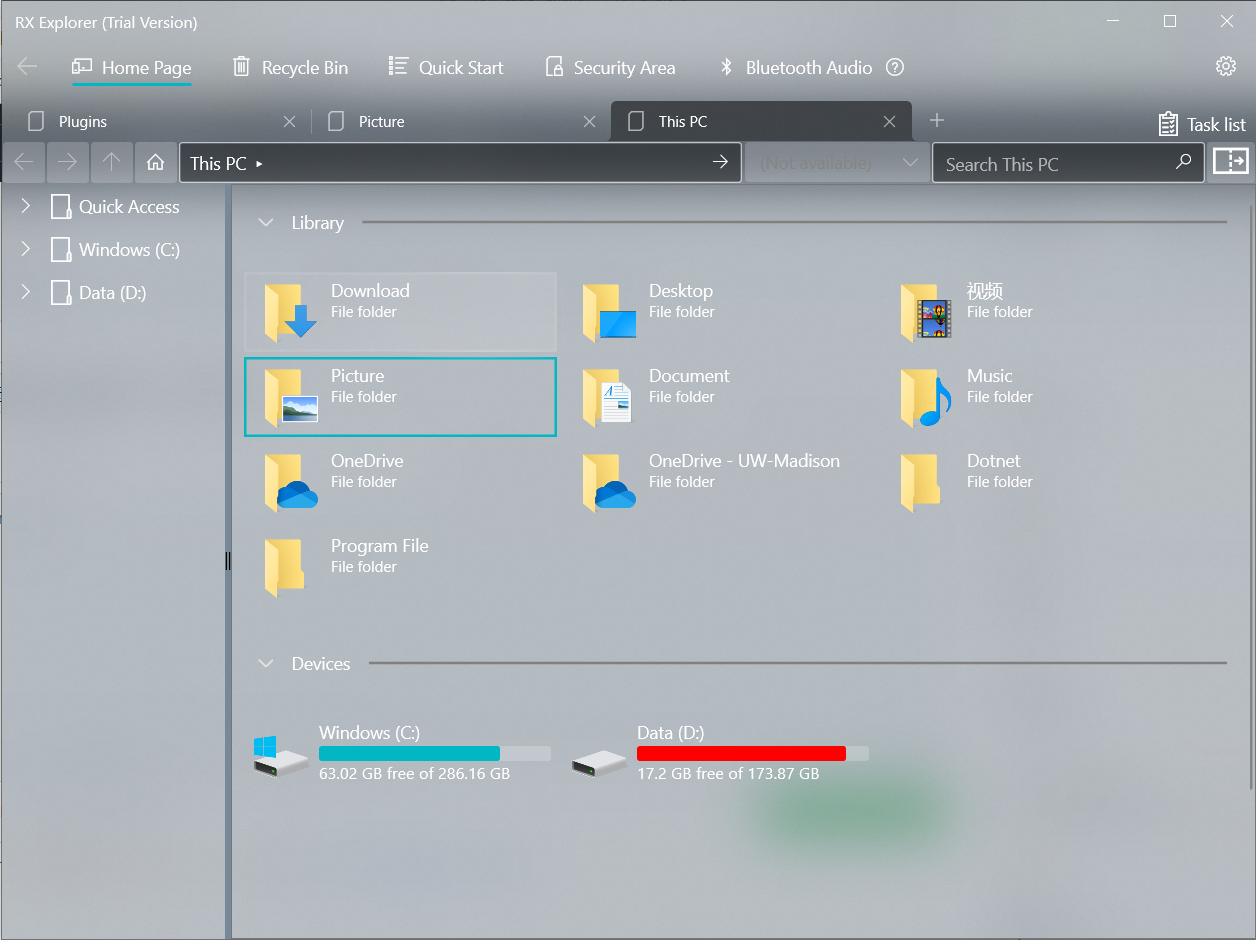Expand the Quick Access tree node
This screenshot has height=940, width=1256.
click(26, 206)
